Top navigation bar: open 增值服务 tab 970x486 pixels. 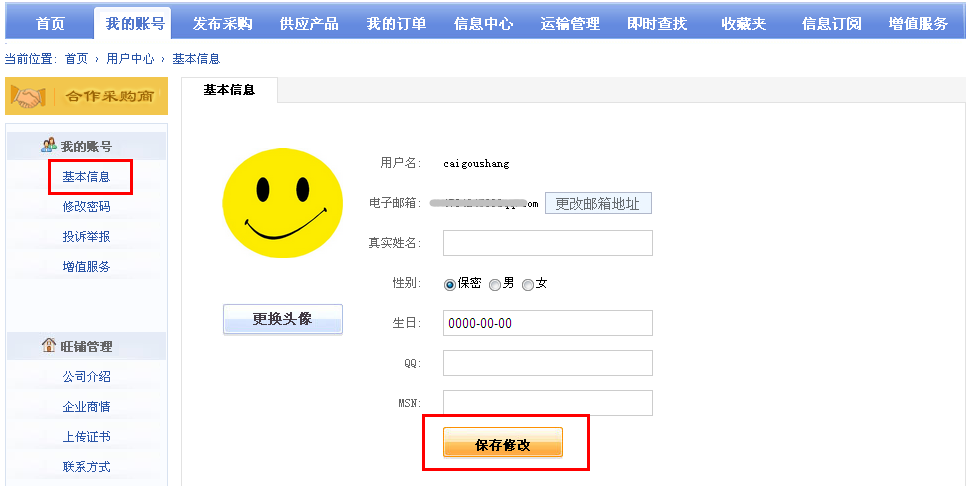tap(918, 24)
